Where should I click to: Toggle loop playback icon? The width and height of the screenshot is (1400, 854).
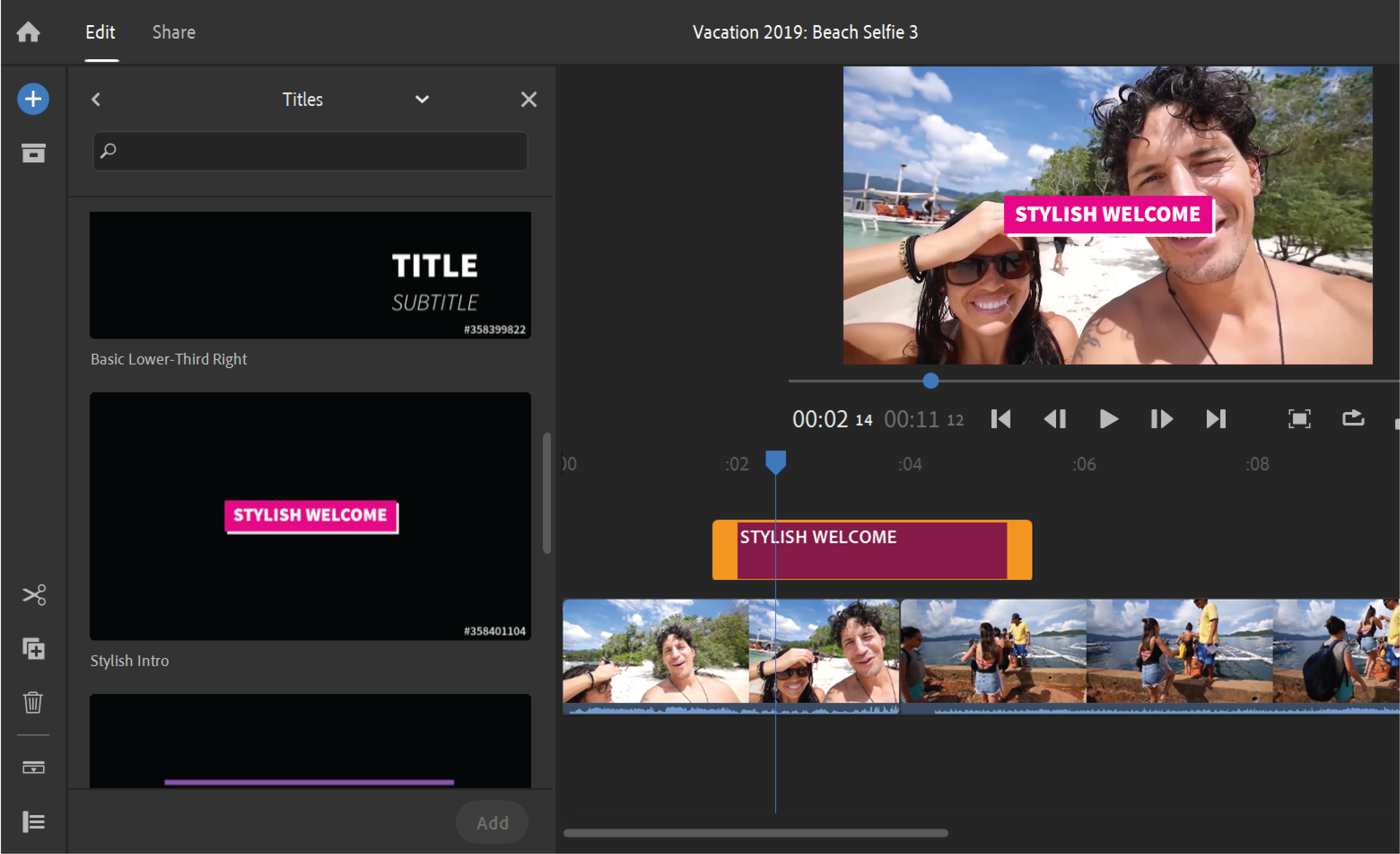pos(1353,418)
